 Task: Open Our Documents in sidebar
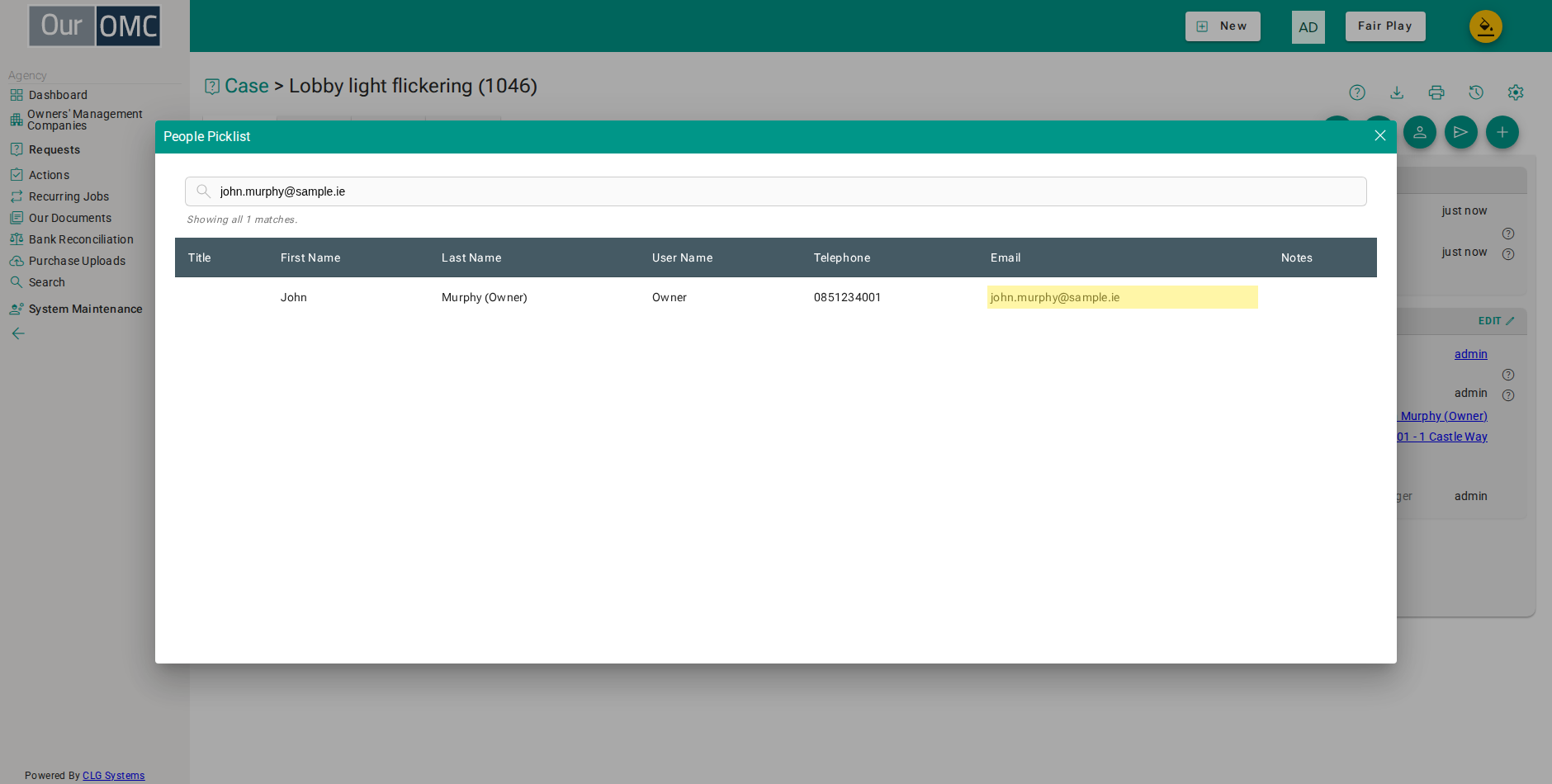click(69, 218)
